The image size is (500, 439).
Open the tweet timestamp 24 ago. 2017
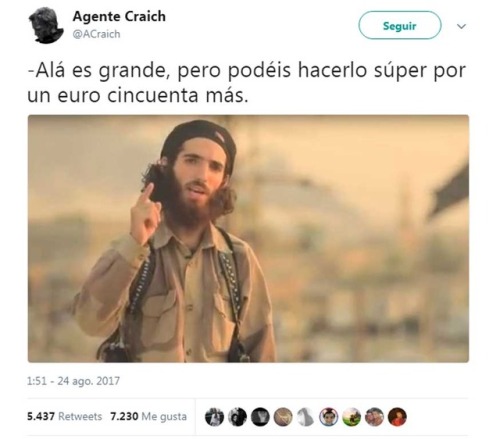point(73,381)
